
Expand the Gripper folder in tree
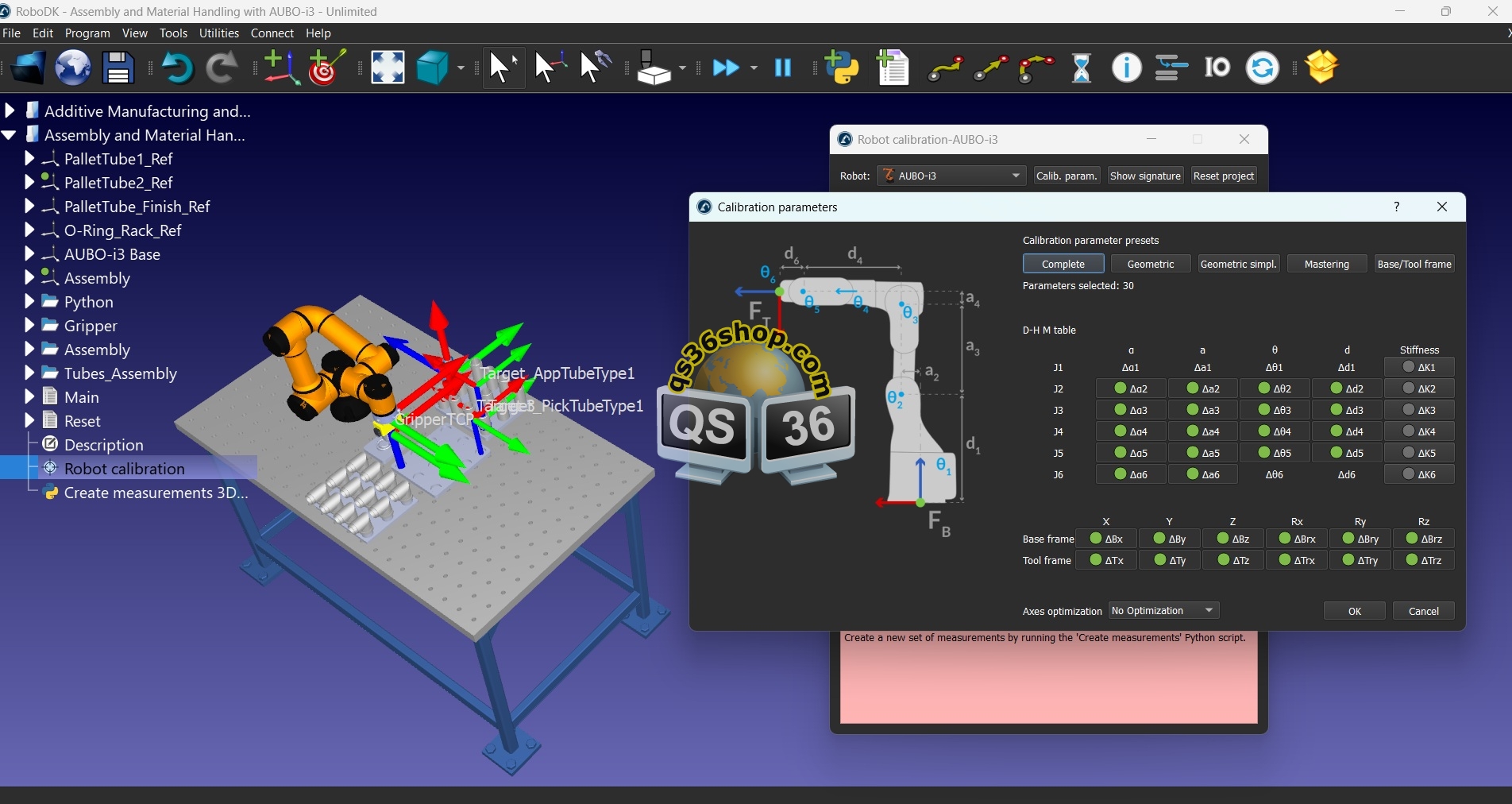click(29, 326)
